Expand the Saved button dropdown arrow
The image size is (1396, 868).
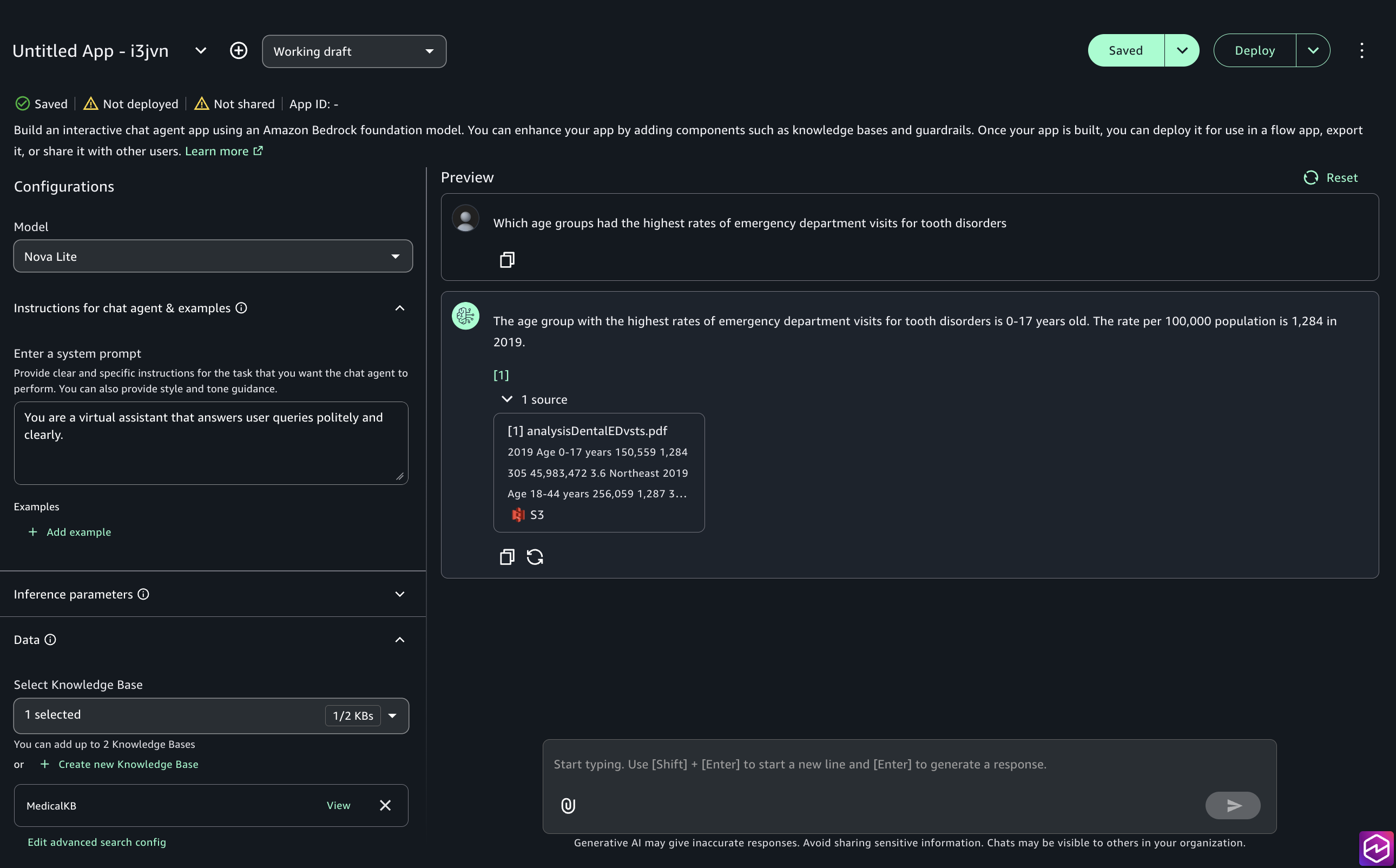pos(1182,50)
